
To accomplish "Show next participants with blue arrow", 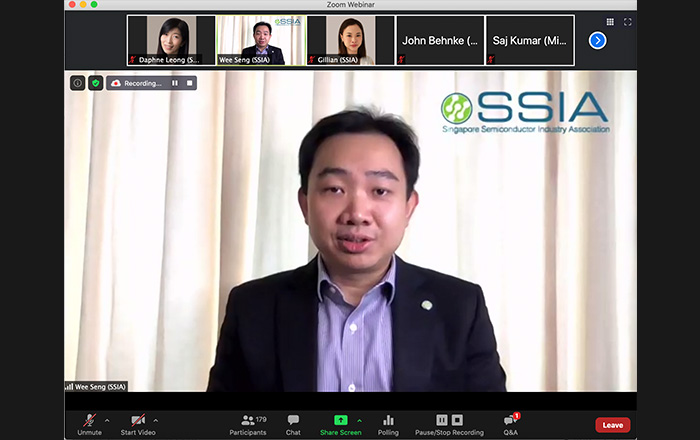I will pos(597,40).
